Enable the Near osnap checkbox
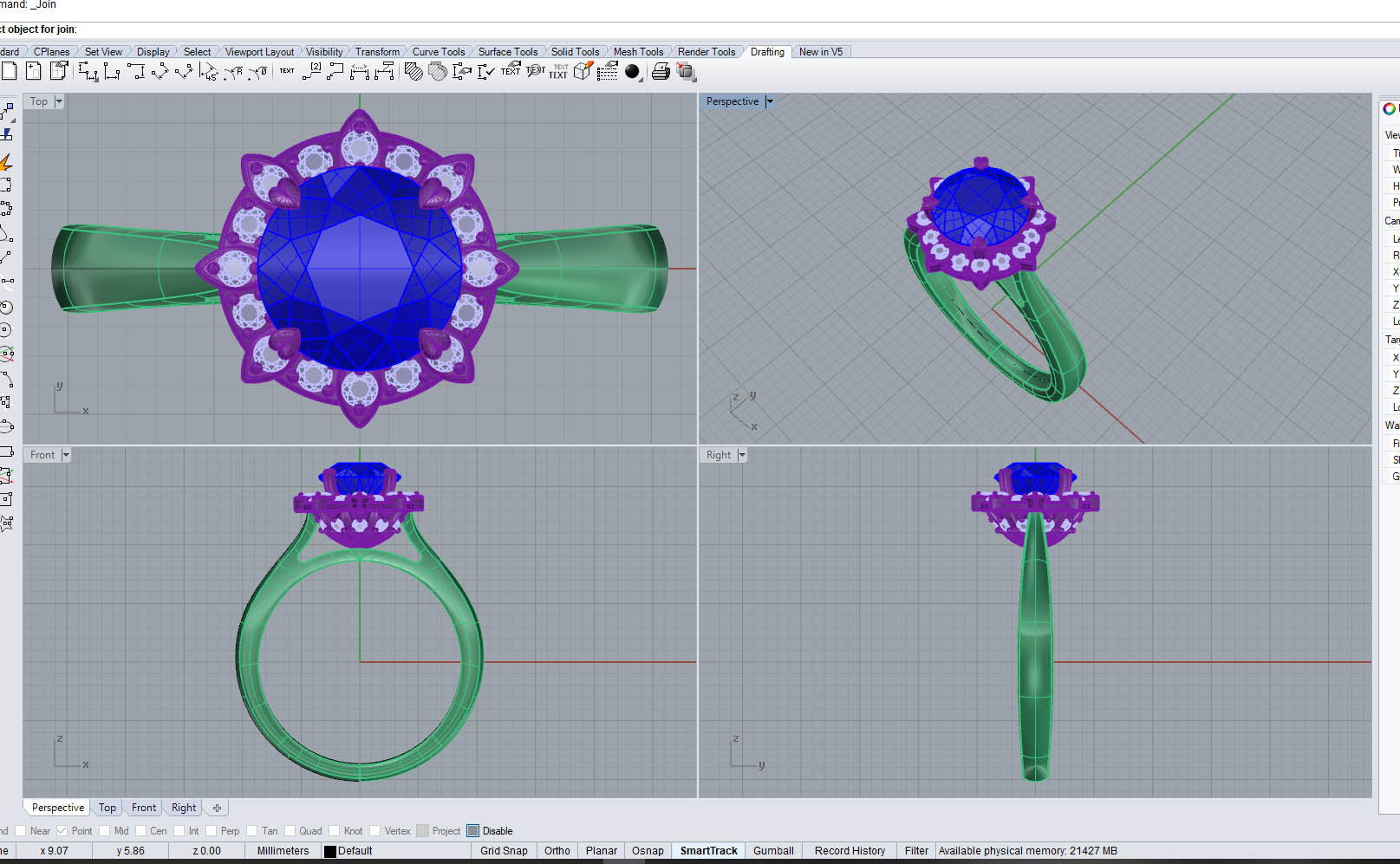This screenshot has width=1400, height=864. [21, 831]
